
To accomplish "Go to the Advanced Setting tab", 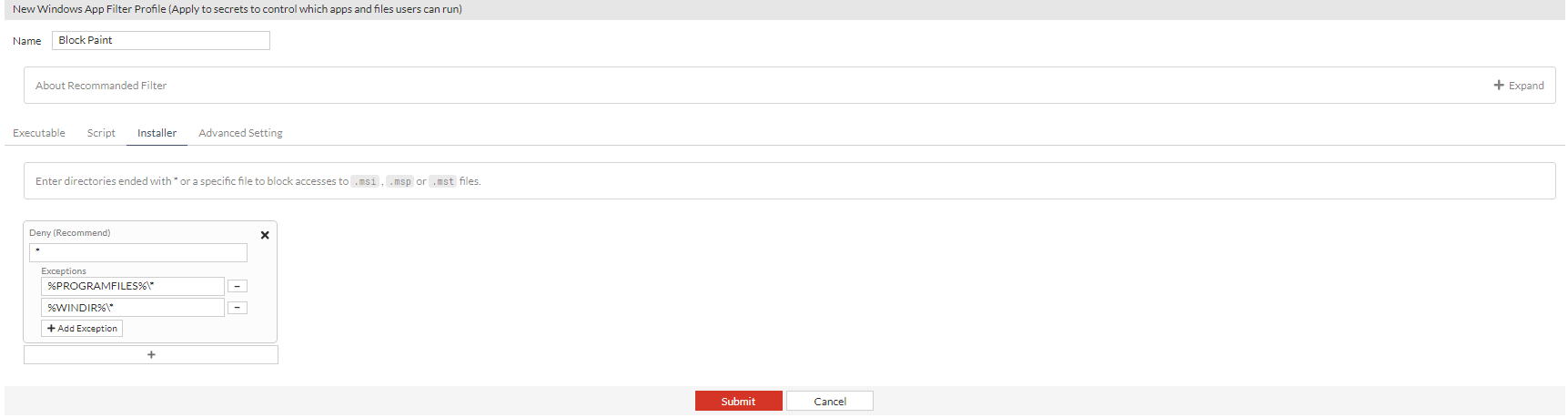I will tap(240, 133).
